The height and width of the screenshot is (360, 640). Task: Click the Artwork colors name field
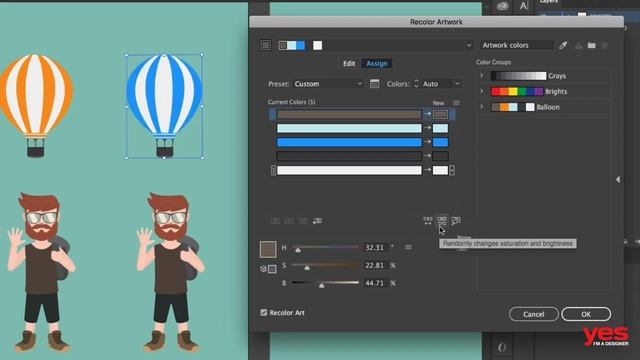tap(517, 45)
